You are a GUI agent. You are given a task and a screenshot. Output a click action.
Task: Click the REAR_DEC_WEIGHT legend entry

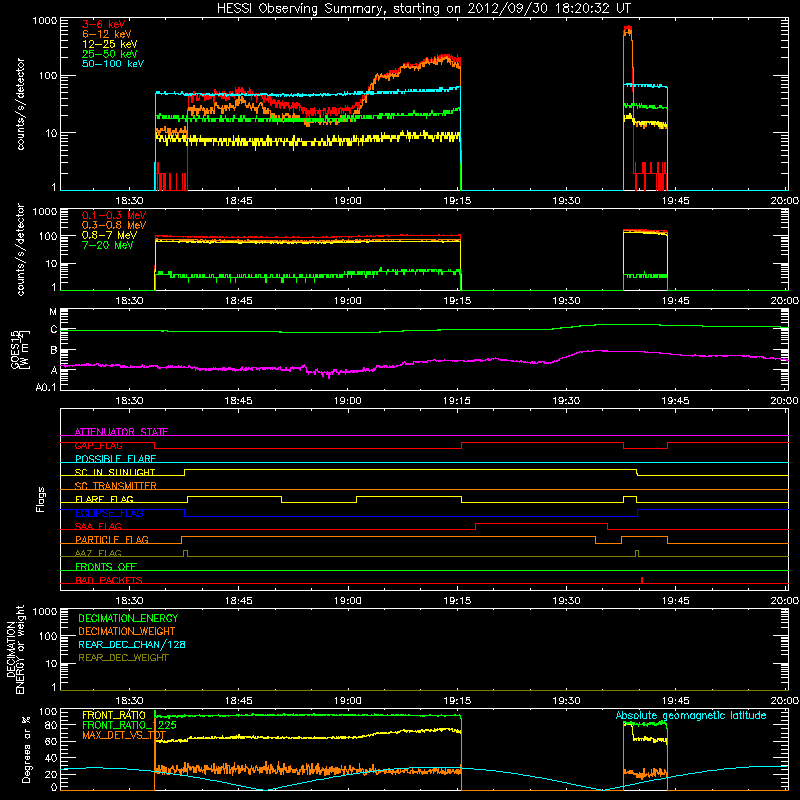tap(123, 658)
